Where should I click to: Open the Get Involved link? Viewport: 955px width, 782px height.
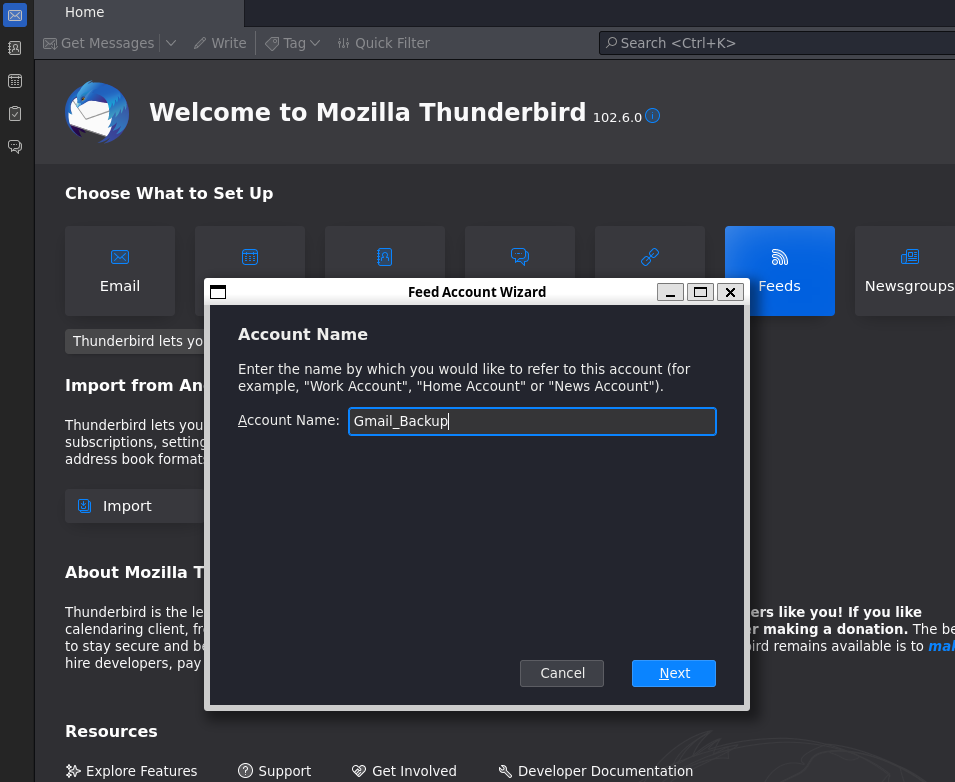coord(404,771)
